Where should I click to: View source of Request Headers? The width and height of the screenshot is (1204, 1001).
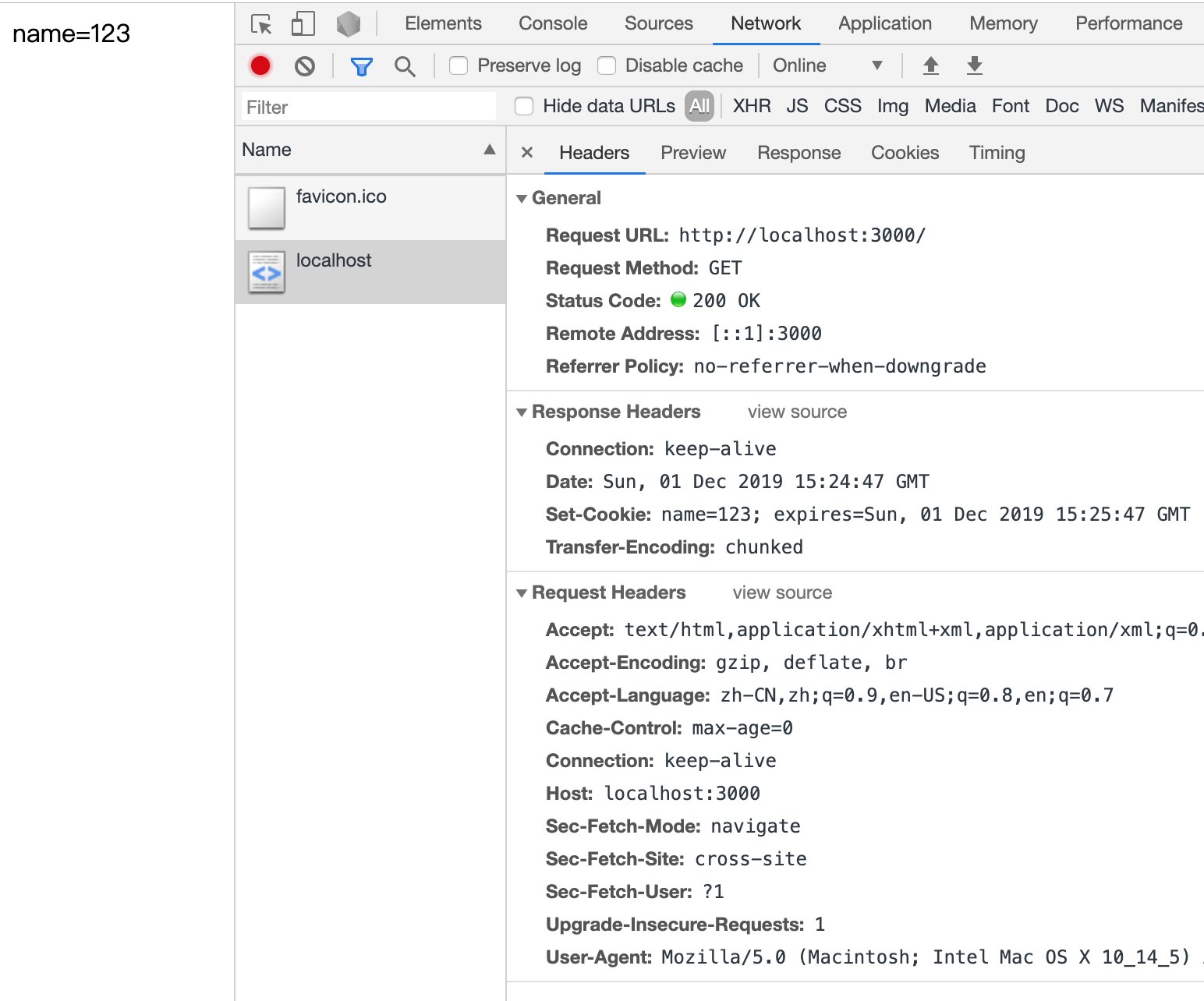pos(782,592)
